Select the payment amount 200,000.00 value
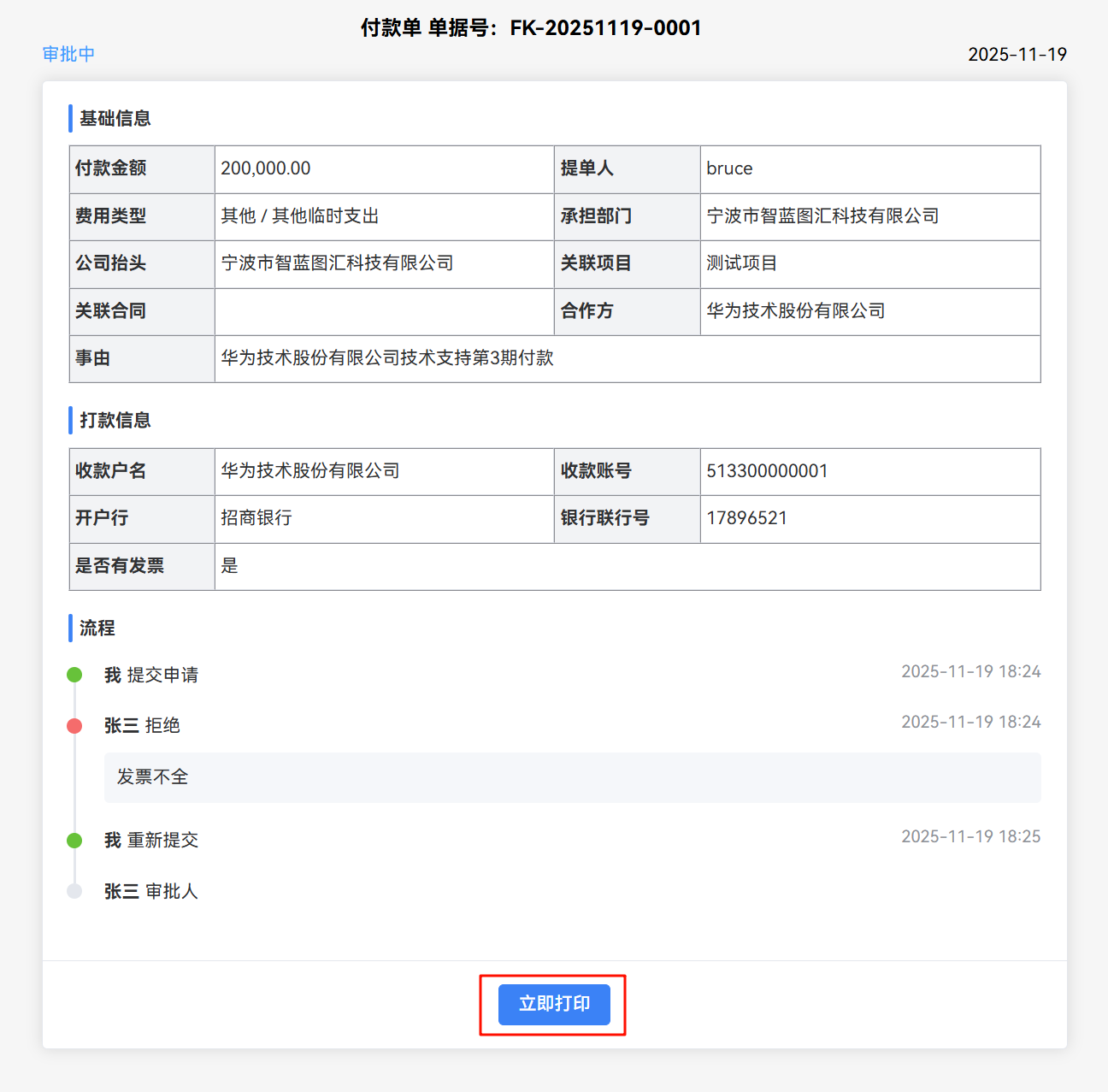The image size is (1108, 1092). pos(266,168)
